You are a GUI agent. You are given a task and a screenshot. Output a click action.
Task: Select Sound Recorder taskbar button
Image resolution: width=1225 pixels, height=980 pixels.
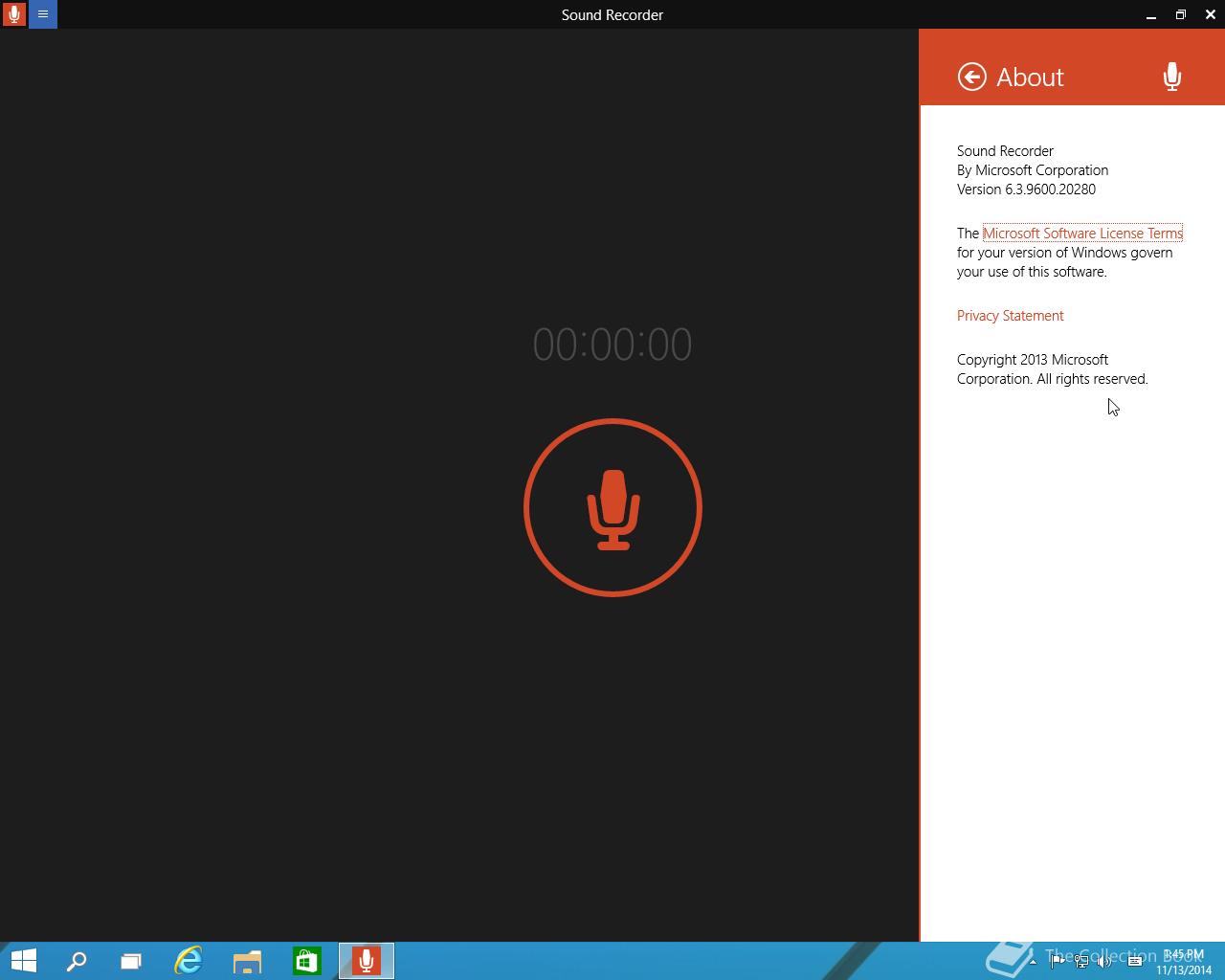pyautogui.click(x=367, y=961)
